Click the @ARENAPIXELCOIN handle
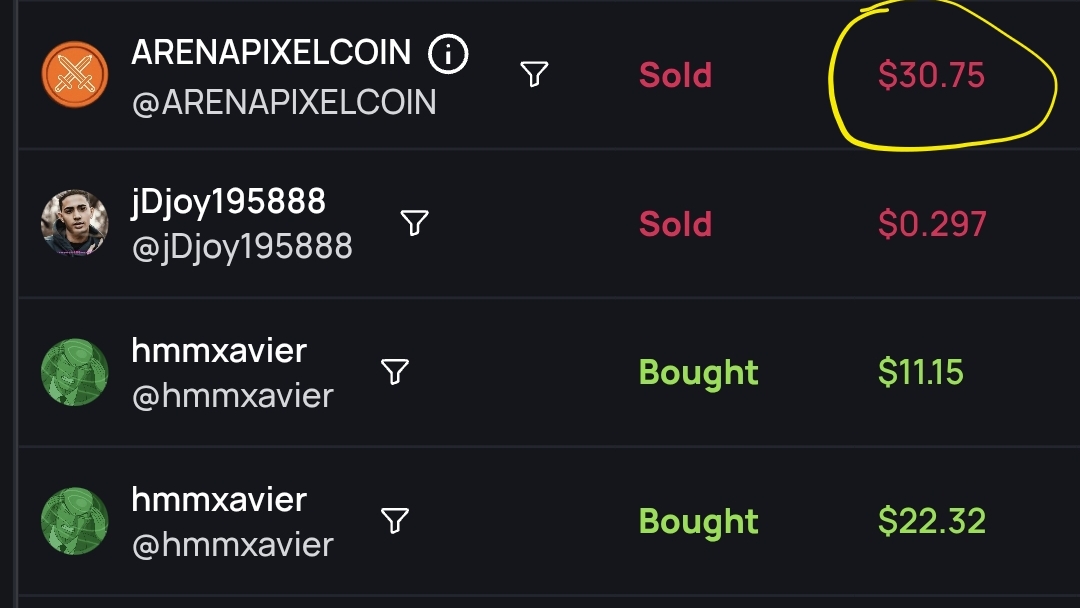The image size is (1080, 608). 284,102
